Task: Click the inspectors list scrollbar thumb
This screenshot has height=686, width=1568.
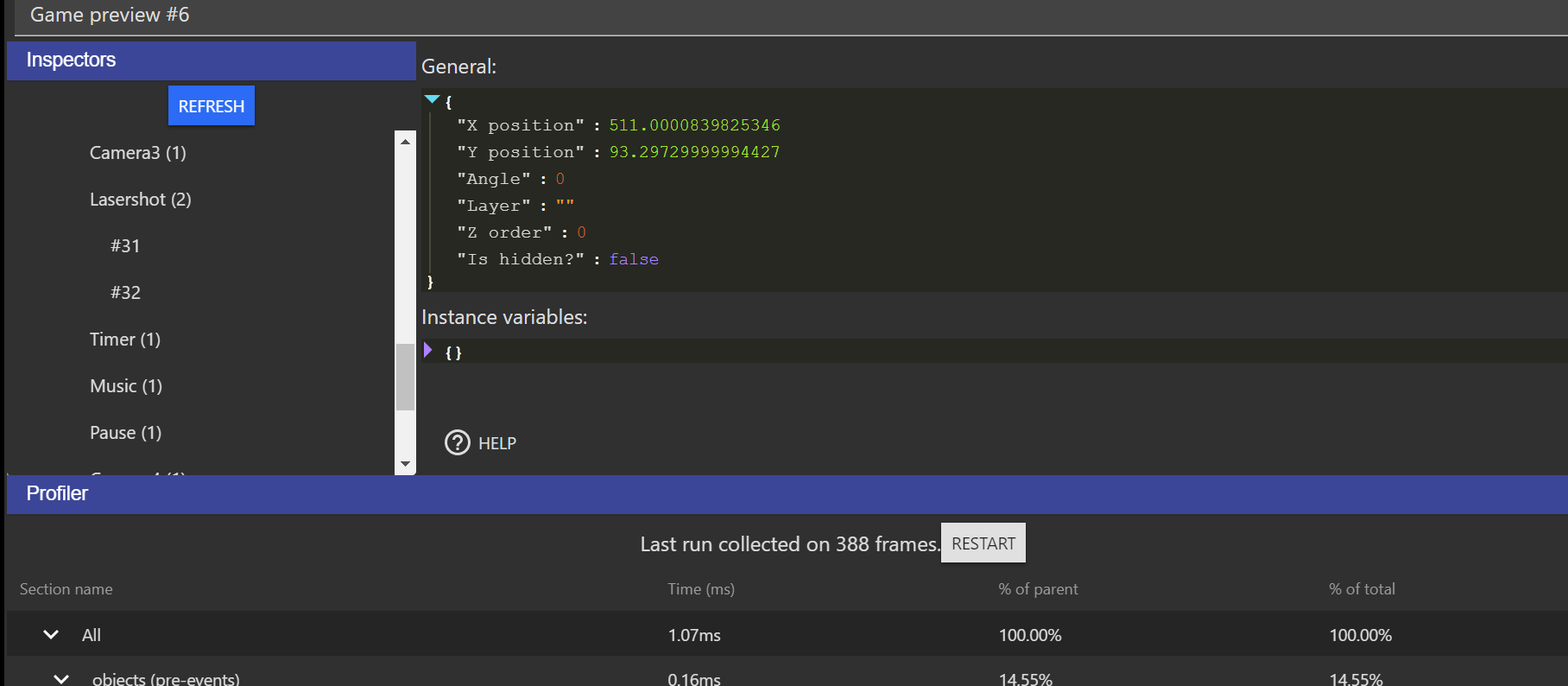Action: (405, 378)
